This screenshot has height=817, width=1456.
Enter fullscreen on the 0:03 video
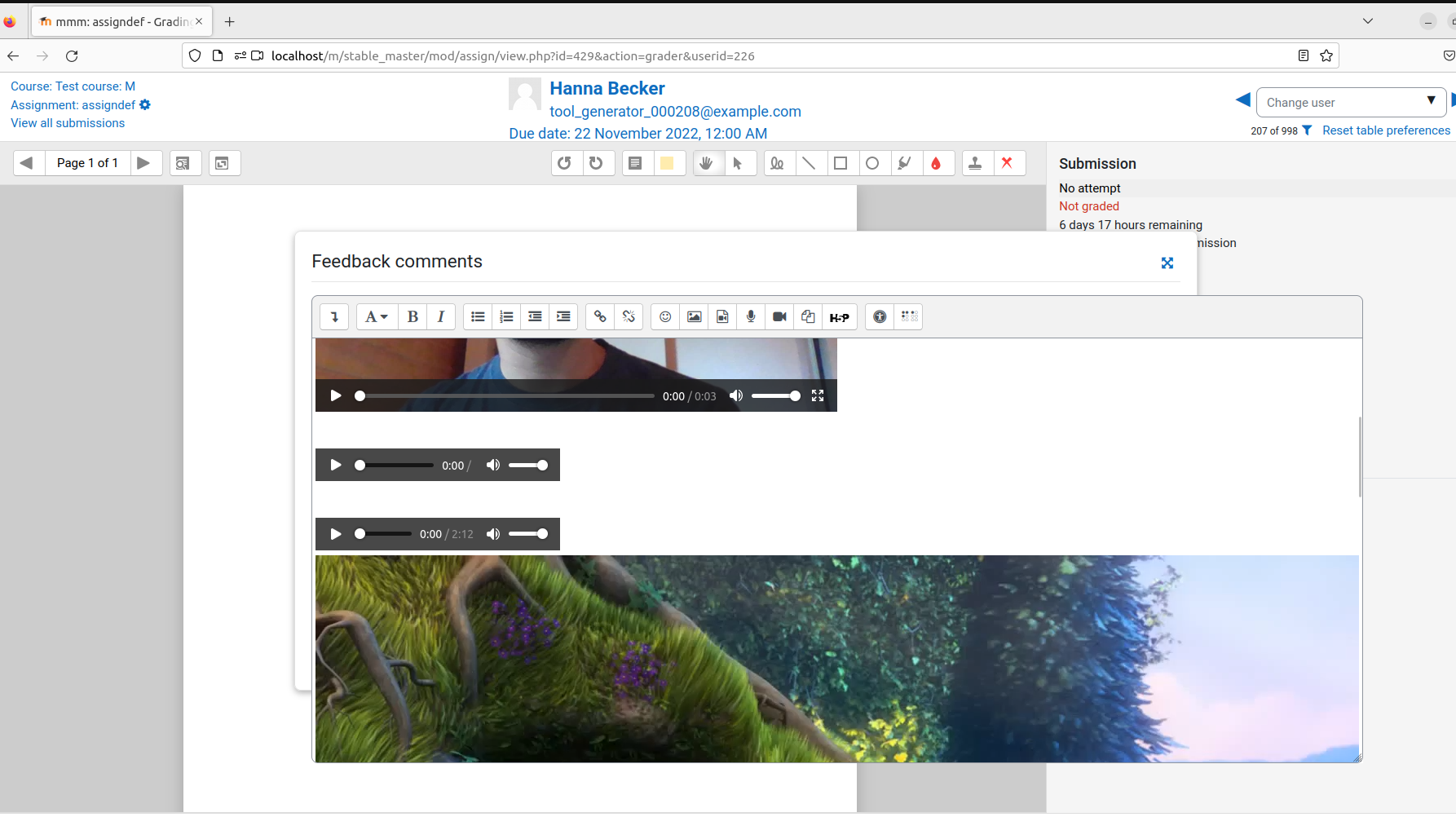click(x=818, y=395)
